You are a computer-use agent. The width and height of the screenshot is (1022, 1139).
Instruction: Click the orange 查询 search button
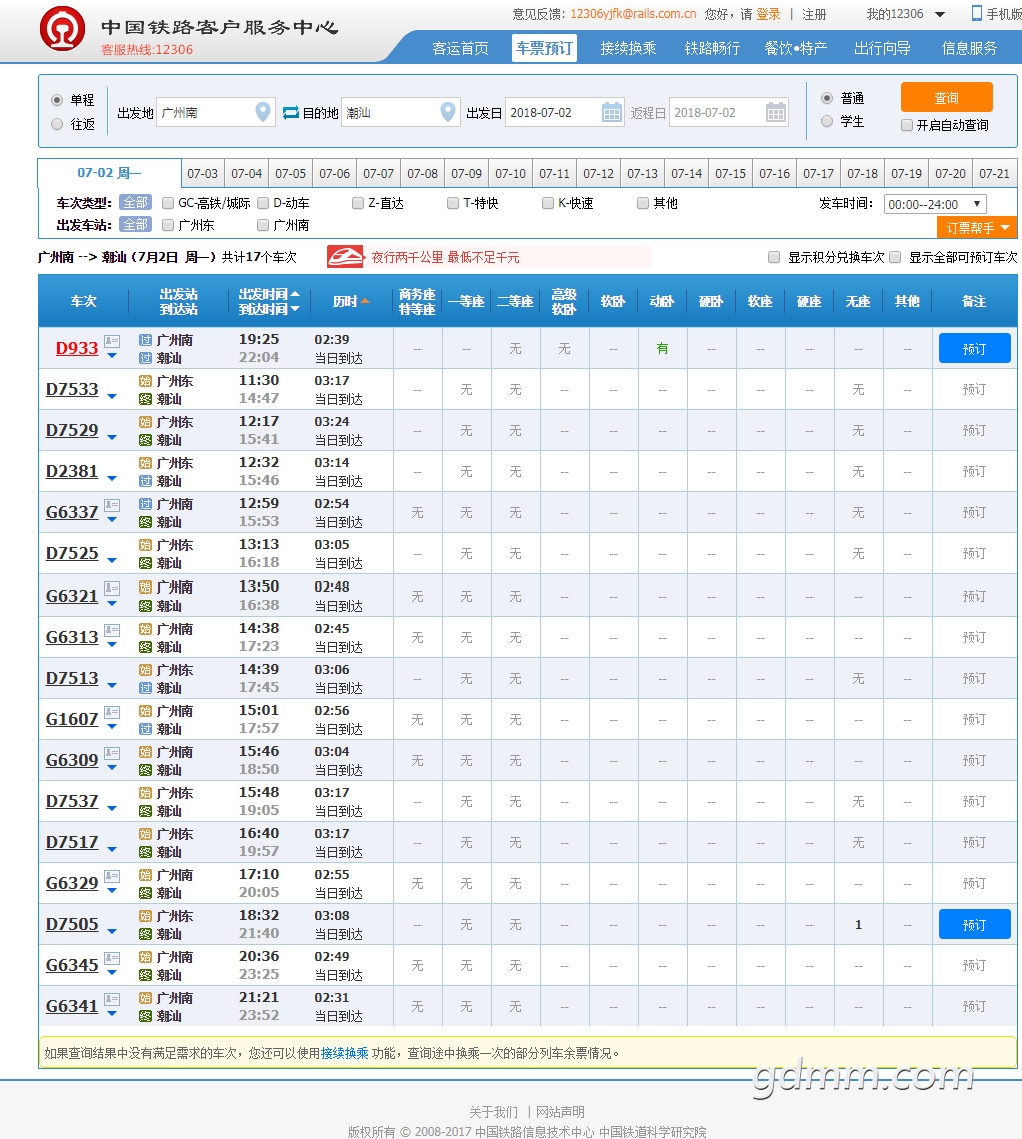pyautogui.click(x=946, y=97)
